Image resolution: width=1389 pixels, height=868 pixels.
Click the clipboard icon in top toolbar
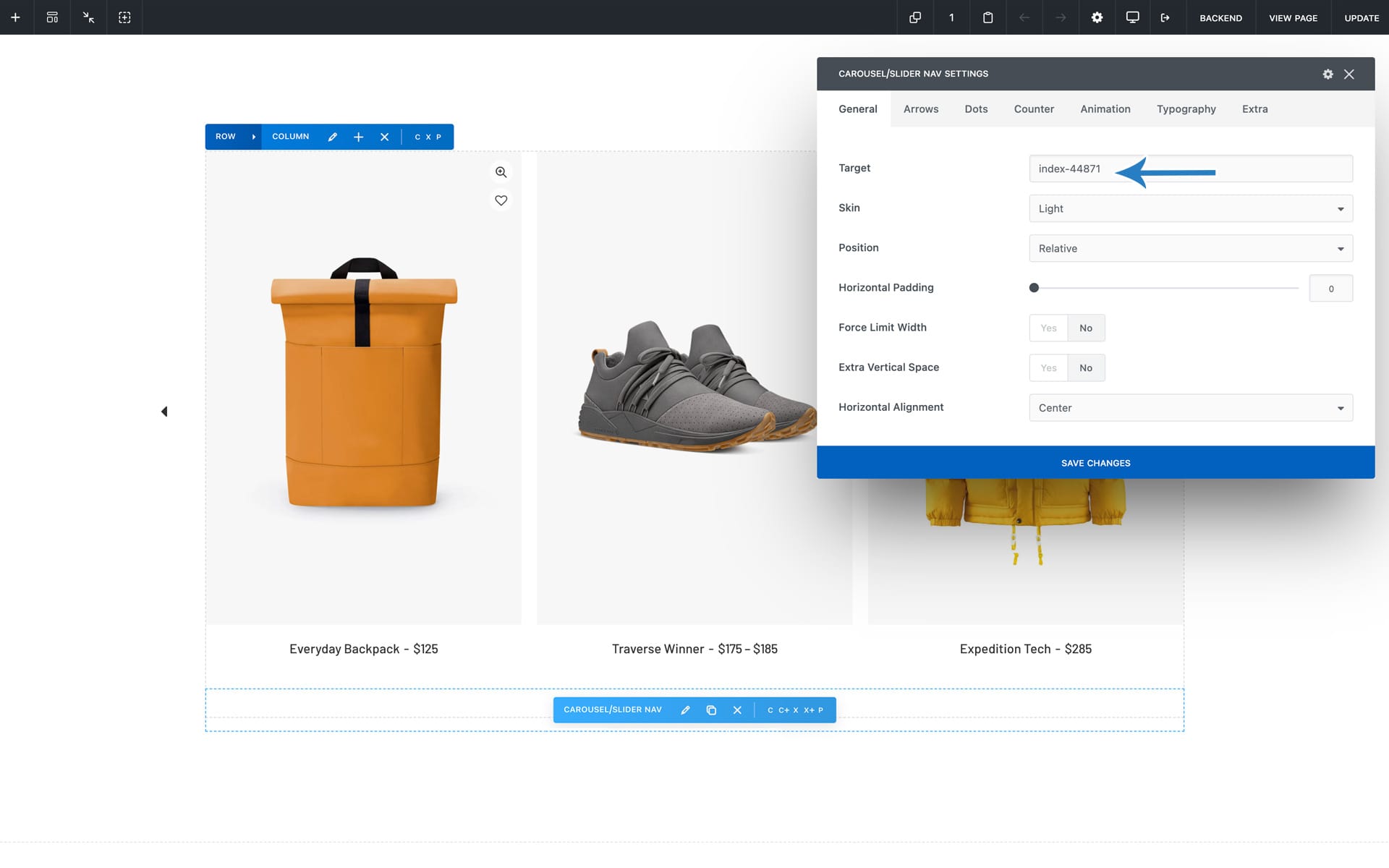[987, 17]
